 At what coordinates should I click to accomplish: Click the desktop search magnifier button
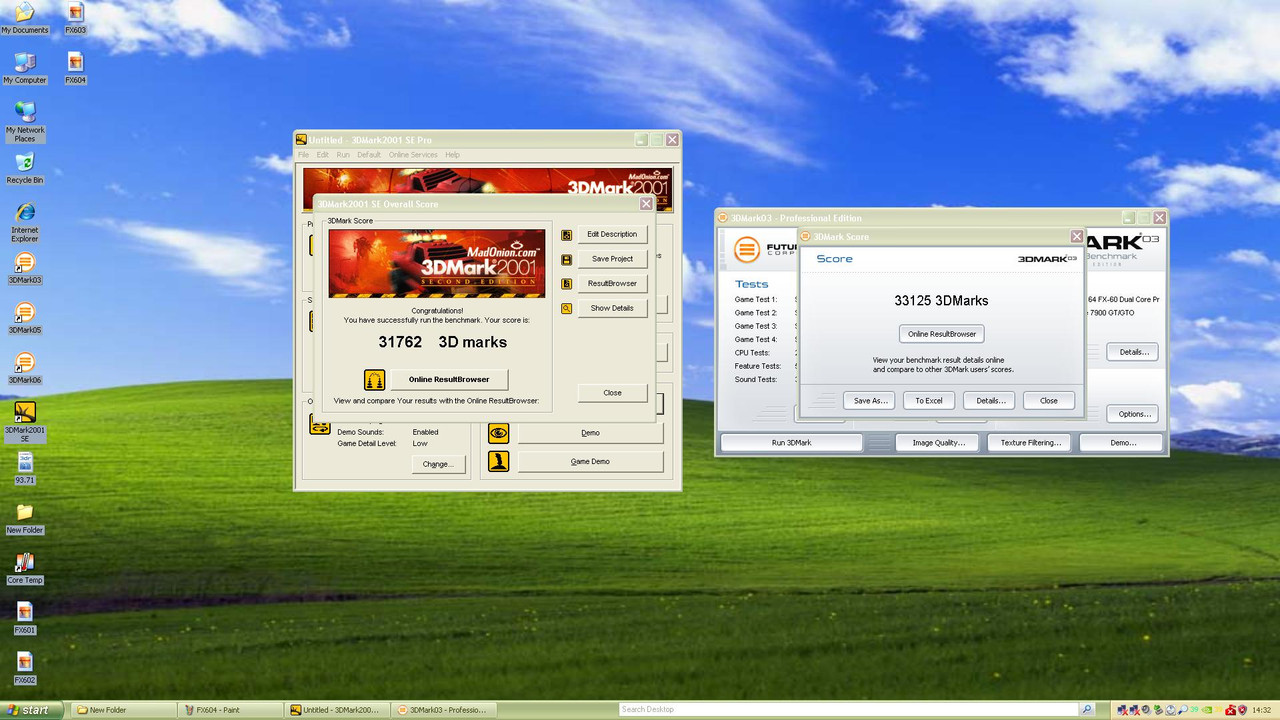pos(1087,710)
